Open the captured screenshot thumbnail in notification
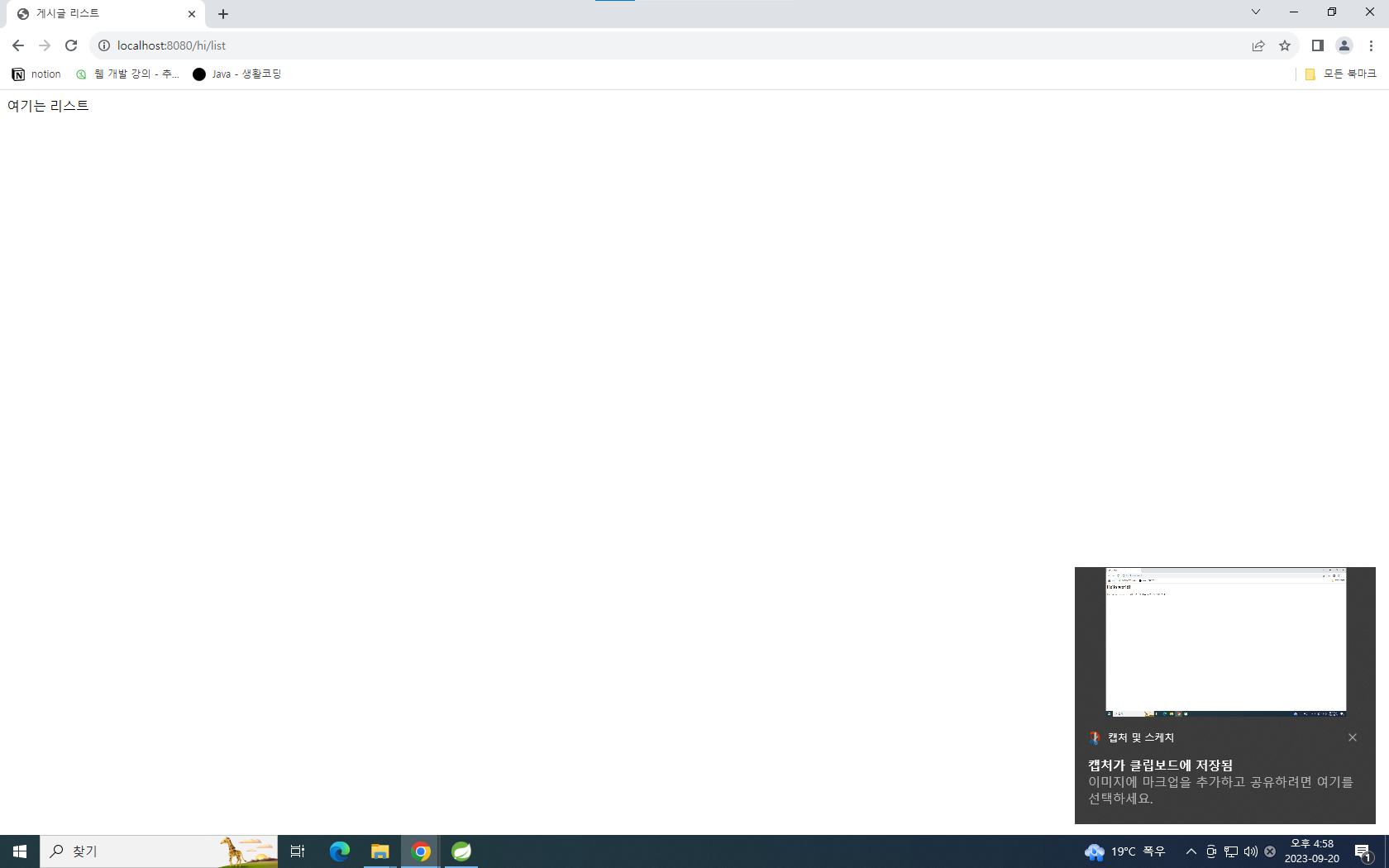The image size is (1389, 868). (1225, 641)
